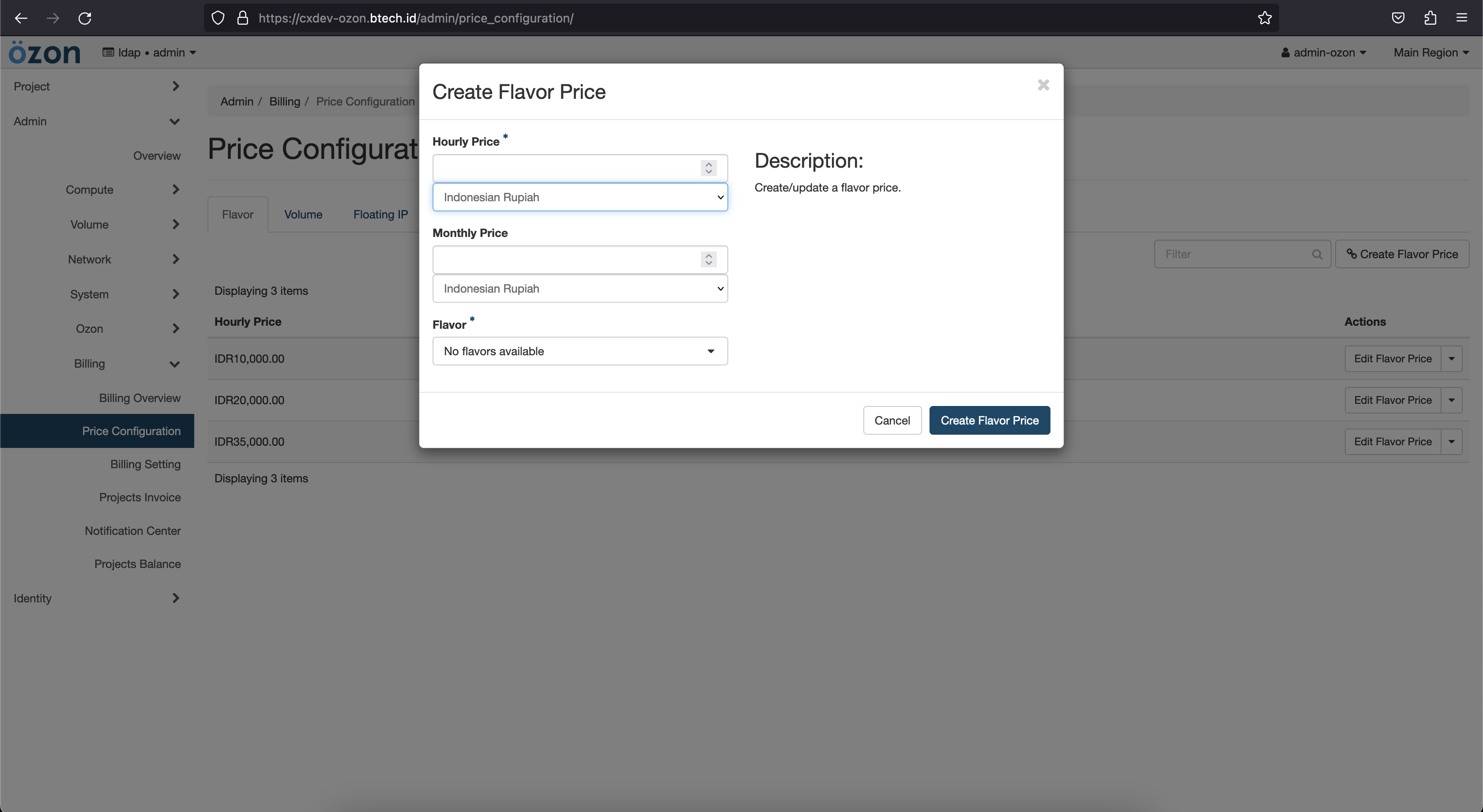Expand the Compute sidebar group

pyautogui.click(x=97, y=190)
